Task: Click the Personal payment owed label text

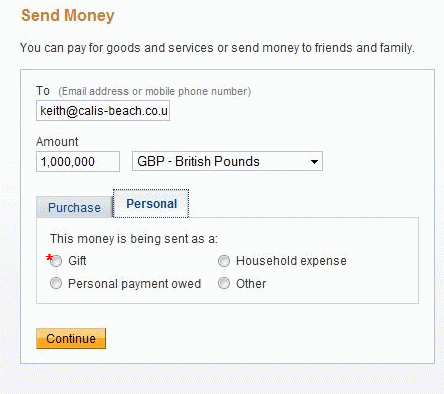Action: click(x=134, y=284)
